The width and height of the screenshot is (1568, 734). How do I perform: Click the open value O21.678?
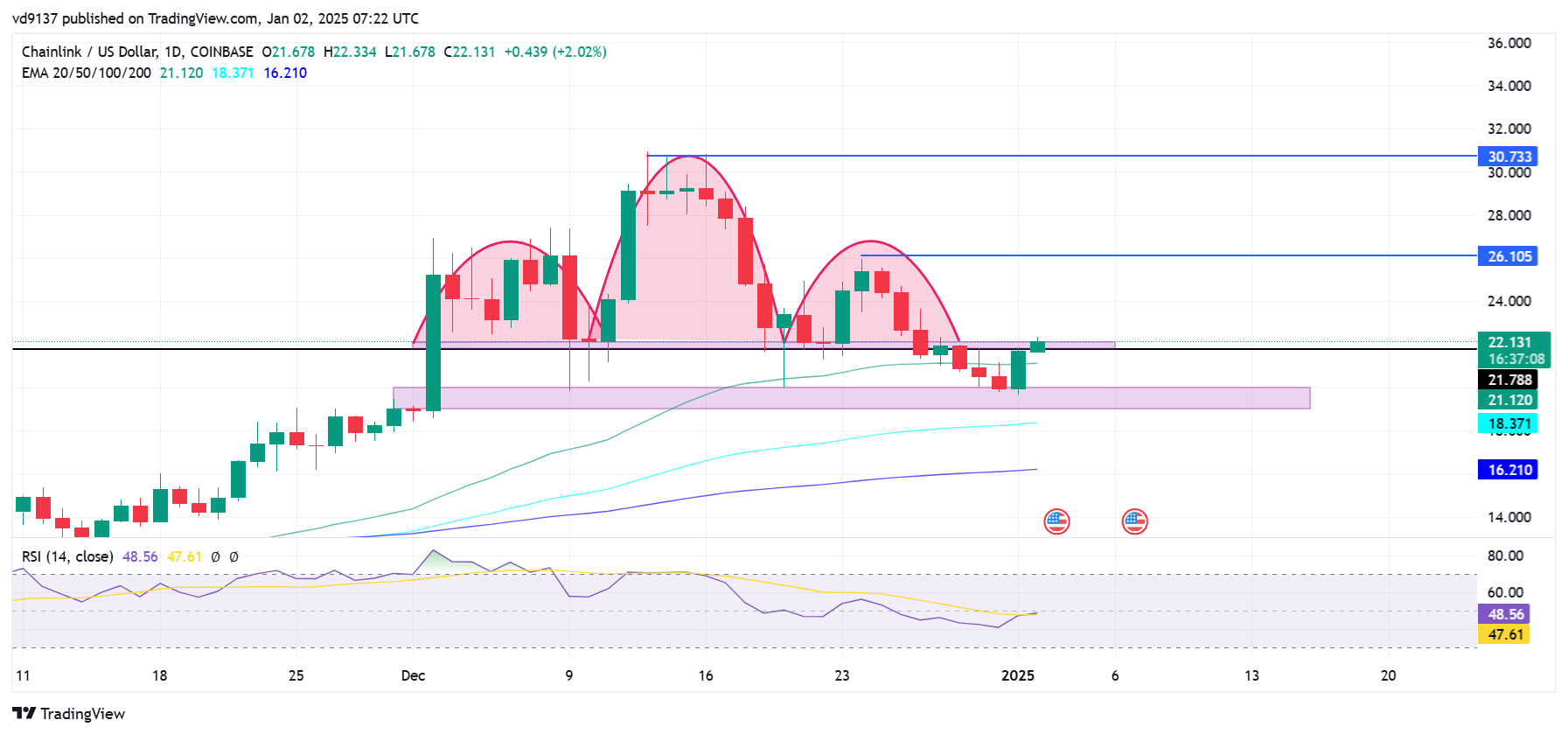tap(289, 52)
